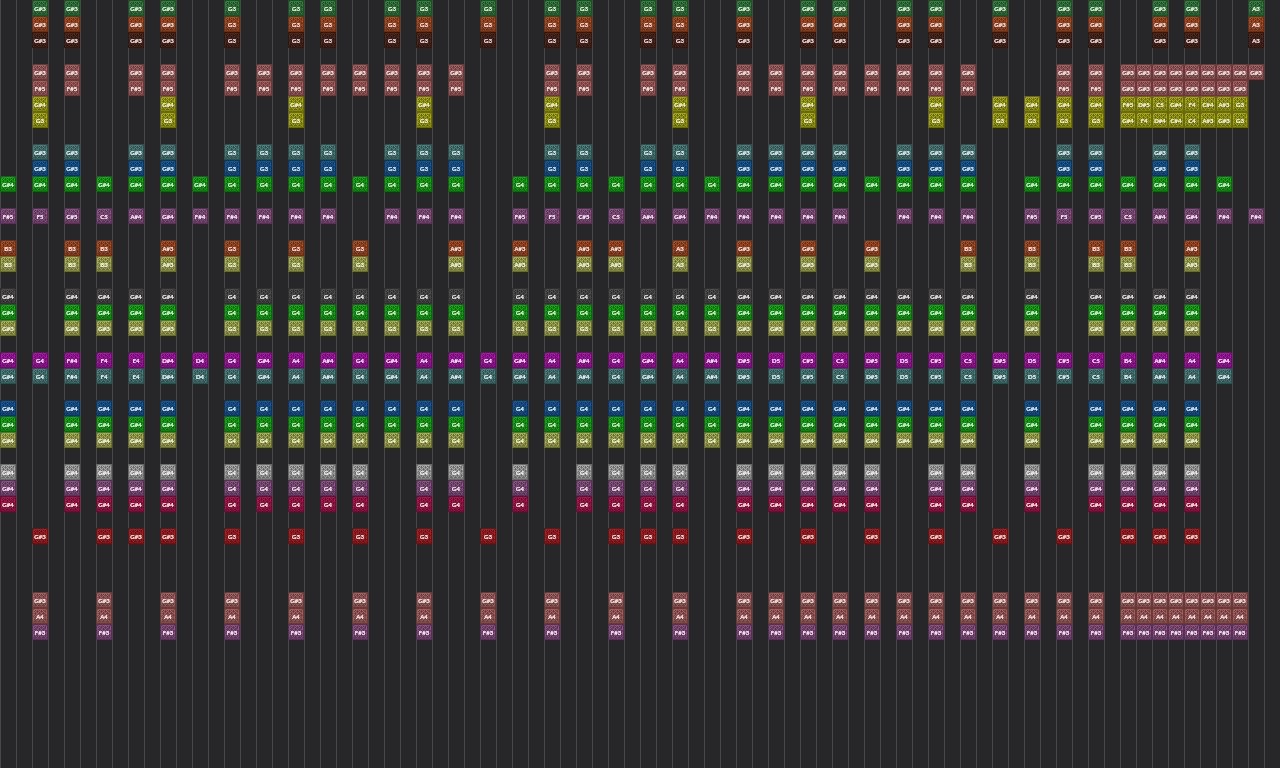Image resolution: width=1280 pixels, height=768 pixels.
Task: Select the dark brown A3 note
Action: coord(1256,40)
